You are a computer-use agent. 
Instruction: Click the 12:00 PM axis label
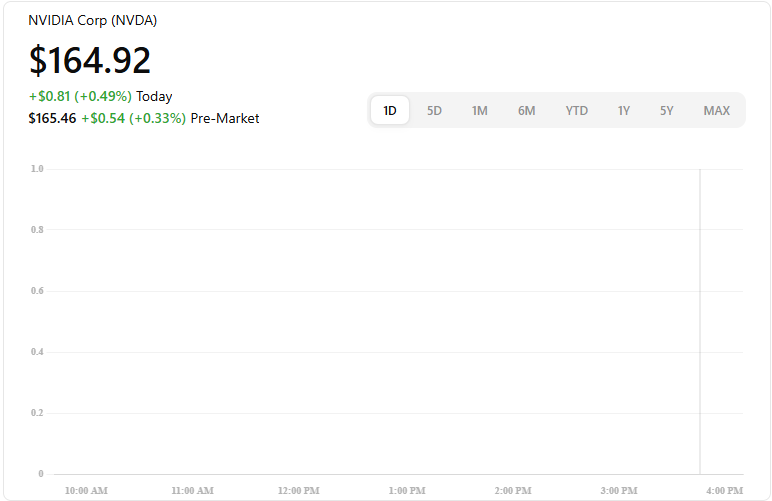point(298,491)
